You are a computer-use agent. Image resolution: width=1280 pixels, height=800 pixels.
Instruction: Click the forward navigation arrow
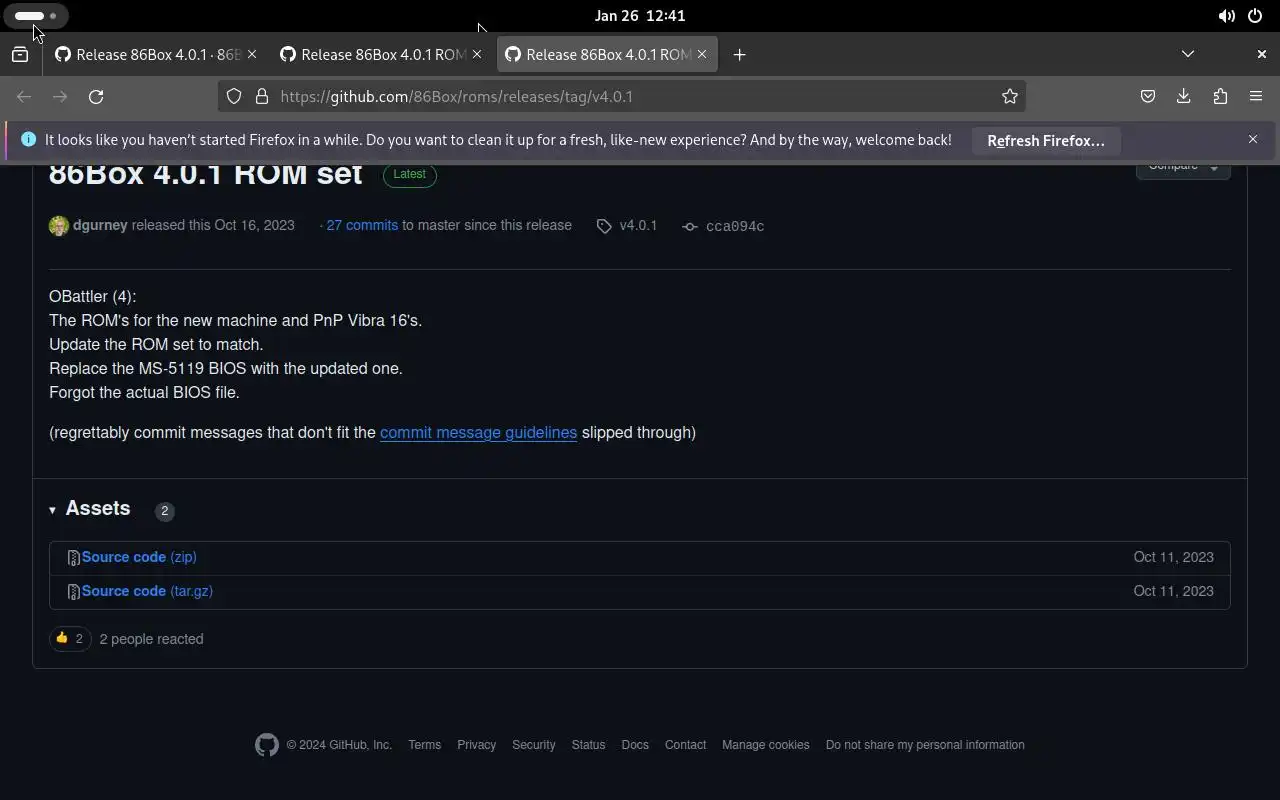click(x=60, y=97)
